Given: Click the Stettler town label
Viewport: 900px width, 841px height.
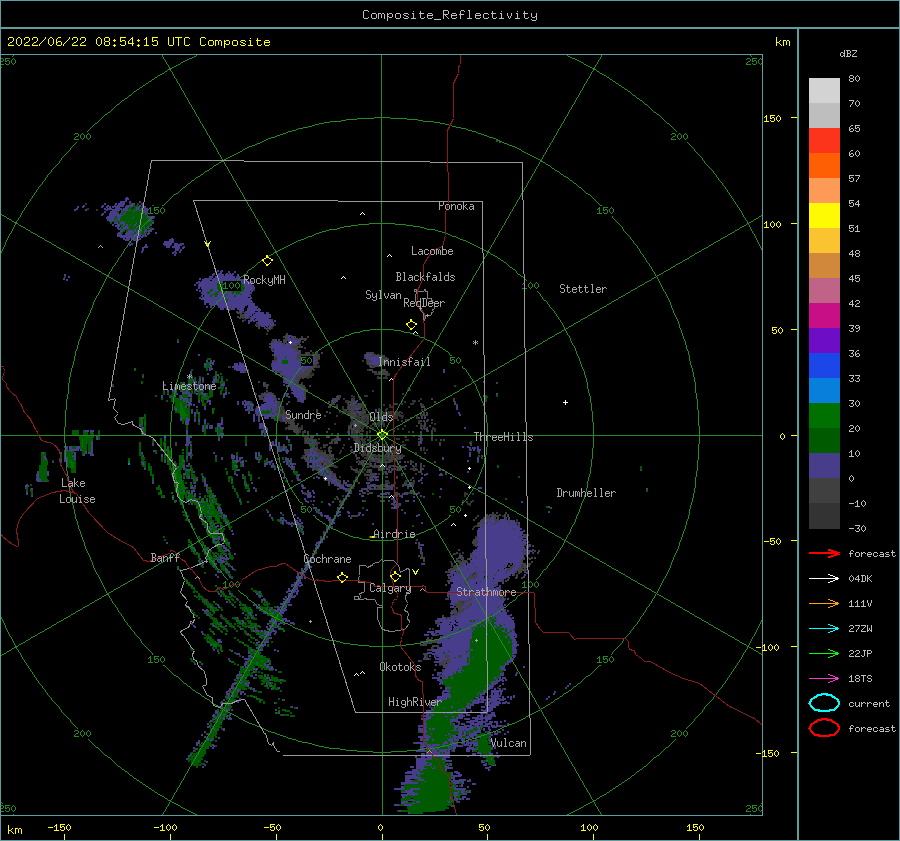Looking at the screenshot, I should (583, 289).
